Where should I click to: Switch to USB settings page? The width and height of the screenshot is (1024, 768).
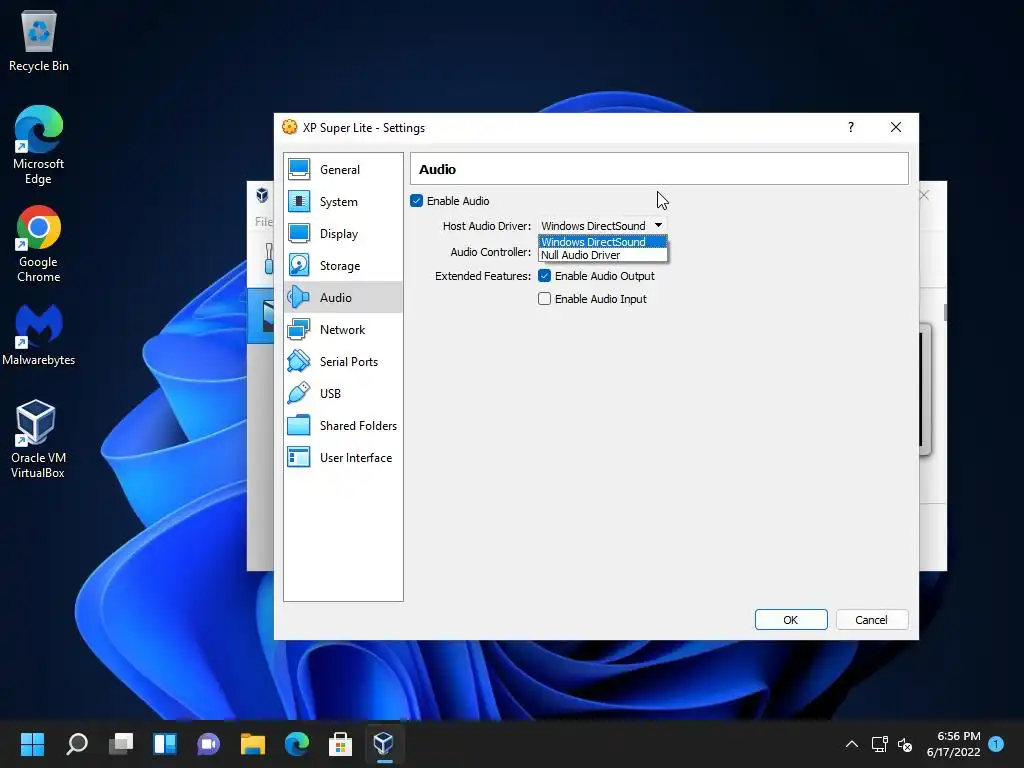click(344, 393)
